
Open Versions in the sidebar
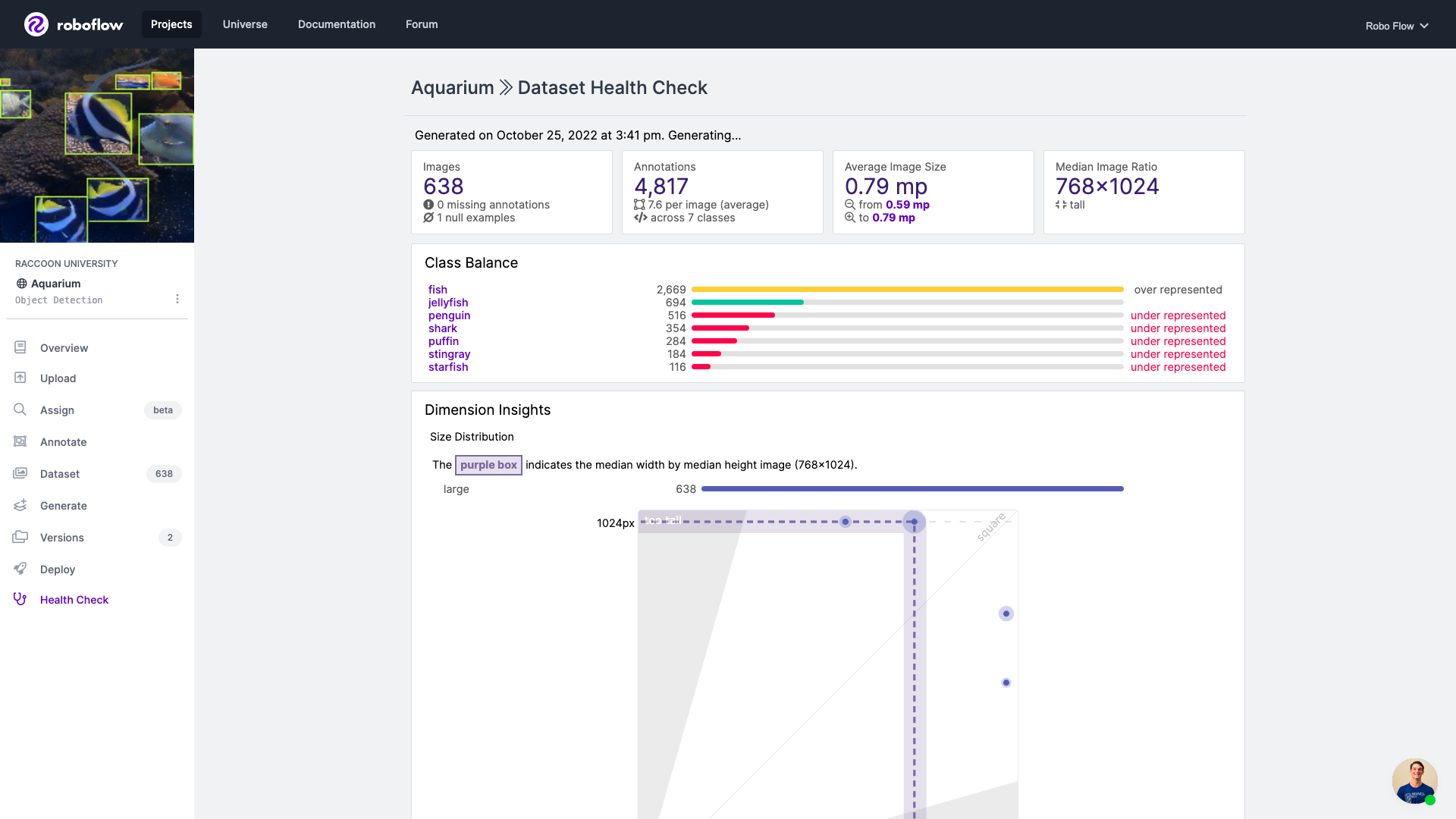(62, 538)
